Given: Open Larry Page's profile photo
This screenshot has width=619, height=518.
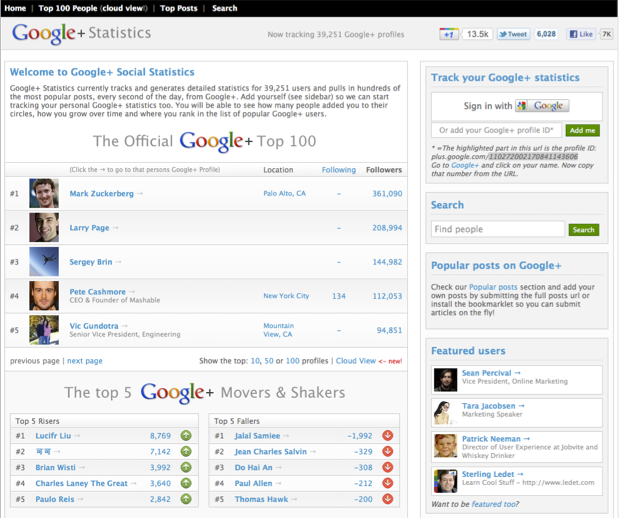Looking at the screenshot, I should 44,227.
